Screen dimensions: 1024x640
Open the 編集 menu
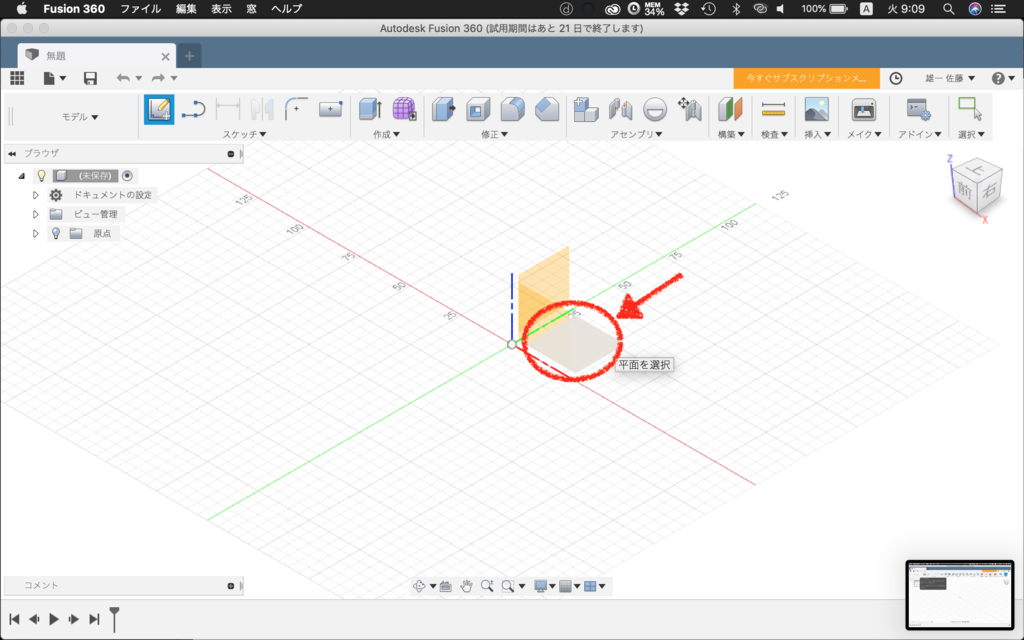point(186,8)
